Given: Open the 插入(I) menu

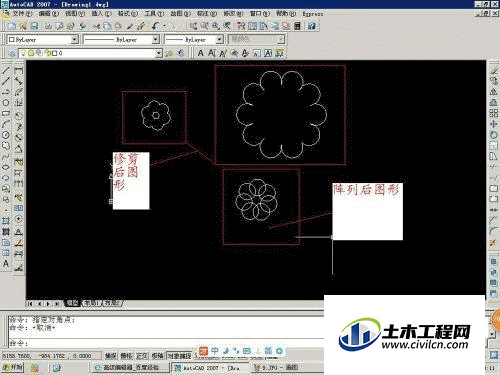Looking at the screenshot, I should [x=101, y=14].
